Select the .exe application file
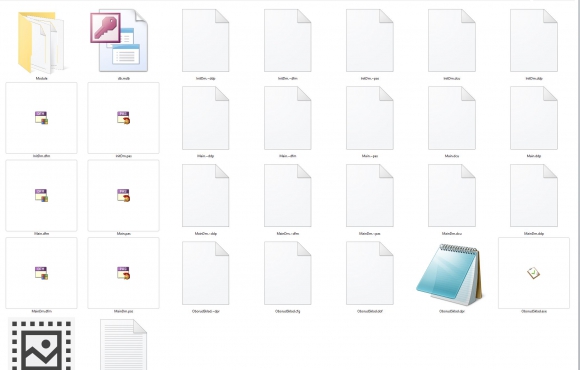Image resolution: width=580 pixels, height=370 pixels. coord(534,273)
